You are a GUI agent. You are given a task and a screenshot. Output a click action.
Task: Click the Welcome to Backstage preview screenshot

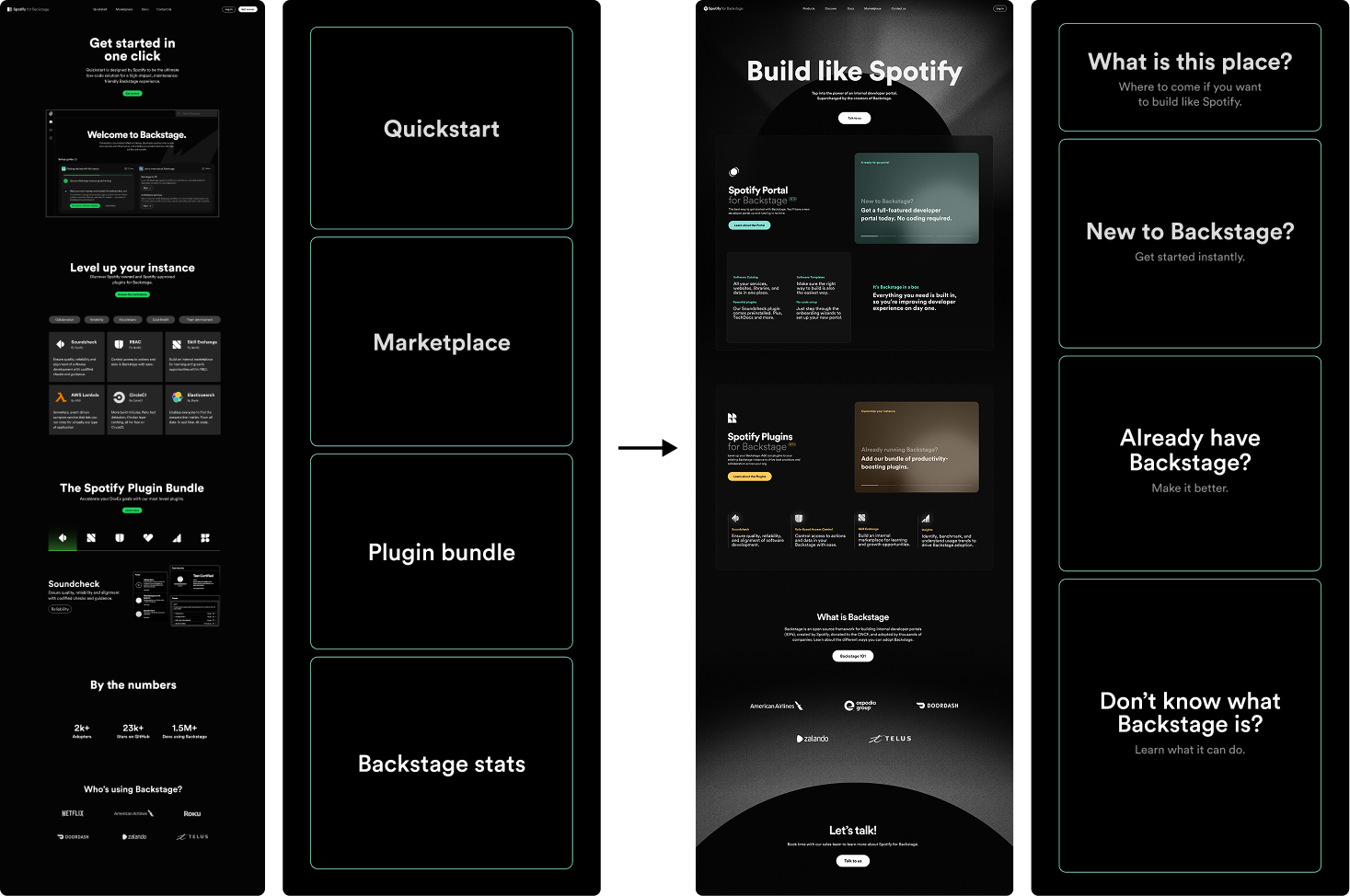pyautogui.click(x=133, y=164)
